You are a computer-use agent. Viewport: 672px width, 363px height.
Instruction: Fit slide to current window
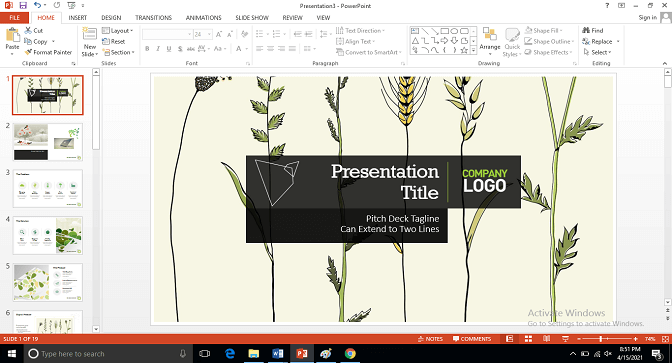[665, 339]
